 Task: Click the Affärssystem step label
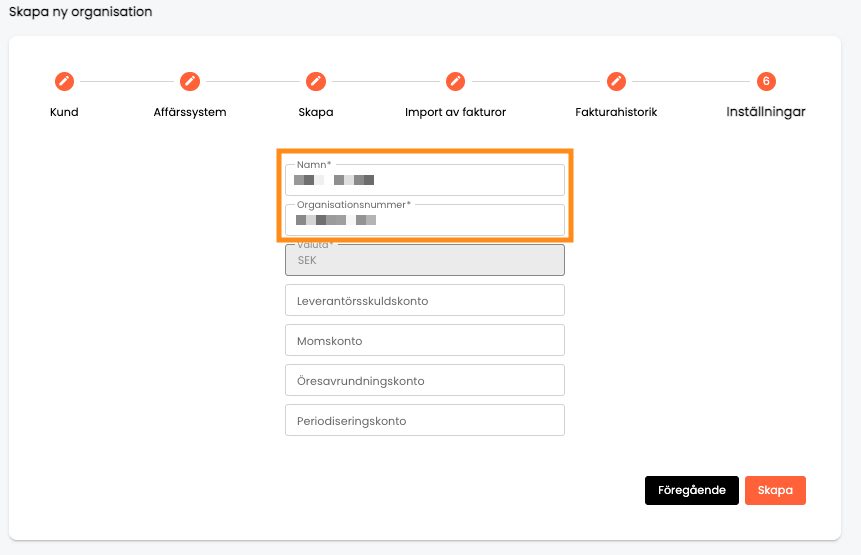click(190, 112)
